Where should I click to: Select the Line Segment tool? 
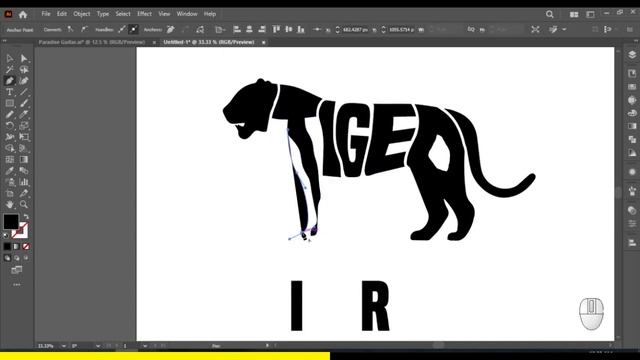pos(24,92)
